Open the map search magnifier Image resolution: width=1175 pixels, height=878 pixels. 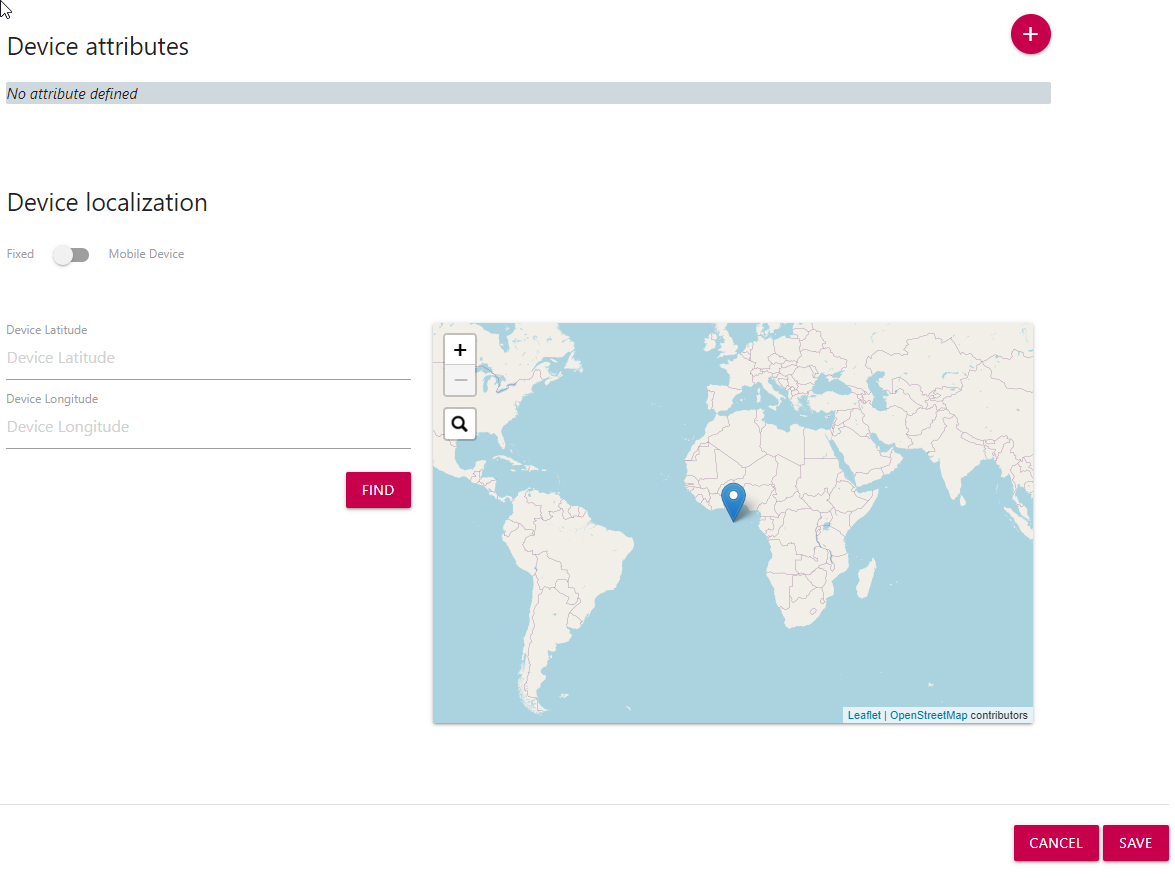460,424
